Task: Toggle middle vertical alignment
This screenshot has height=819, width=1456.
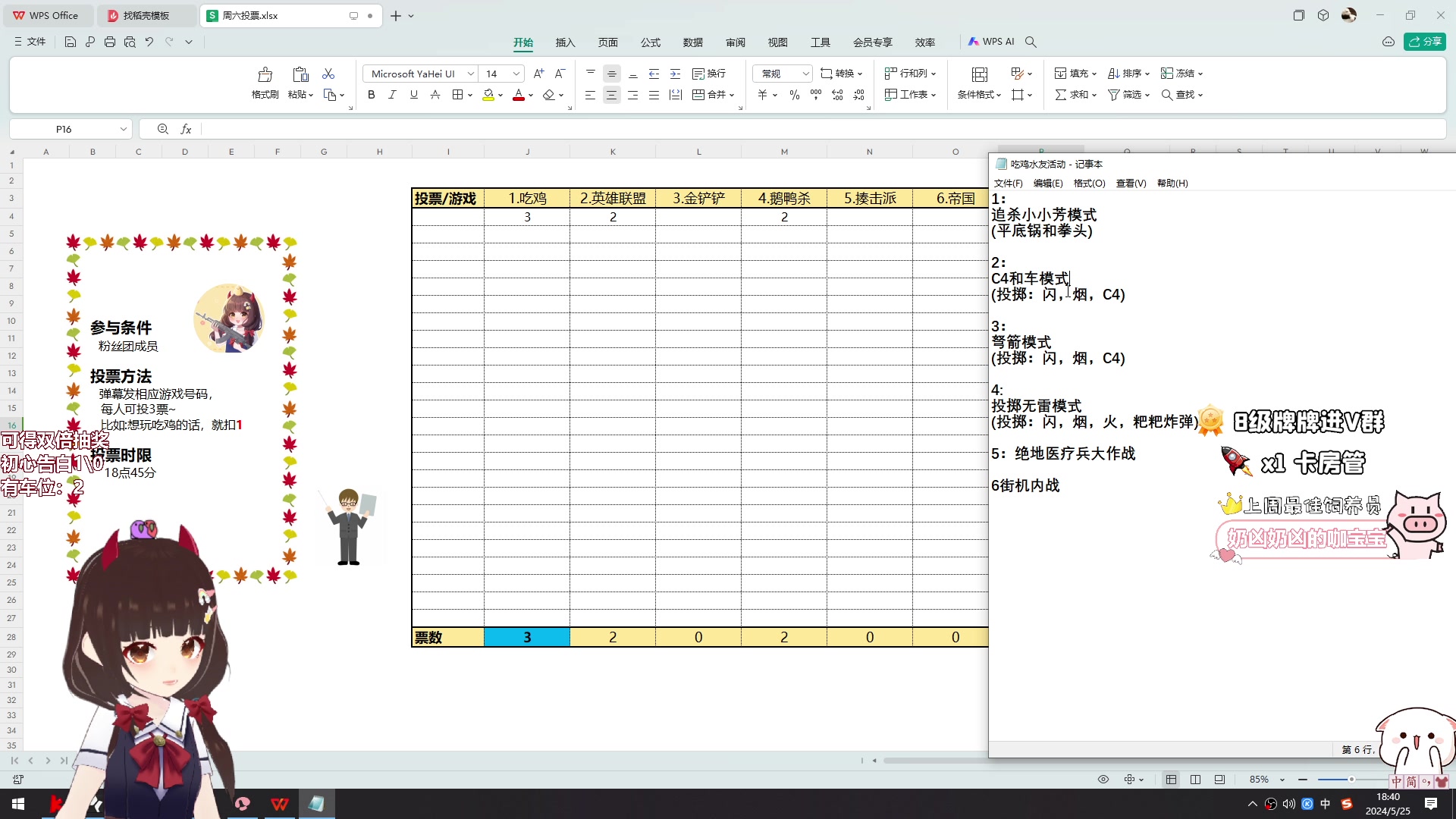Action: [612, 74]
